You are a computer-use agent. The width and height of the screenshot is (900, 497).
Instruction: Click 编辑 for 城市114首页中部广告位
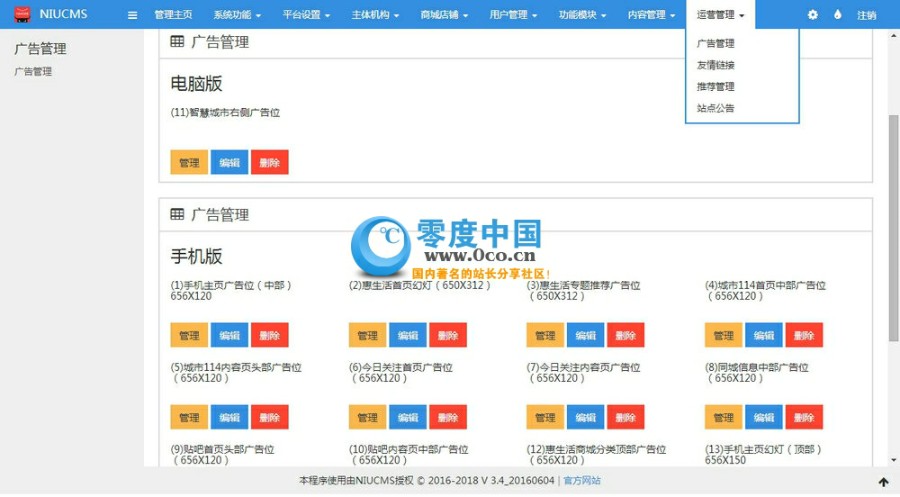click(764, 335)
